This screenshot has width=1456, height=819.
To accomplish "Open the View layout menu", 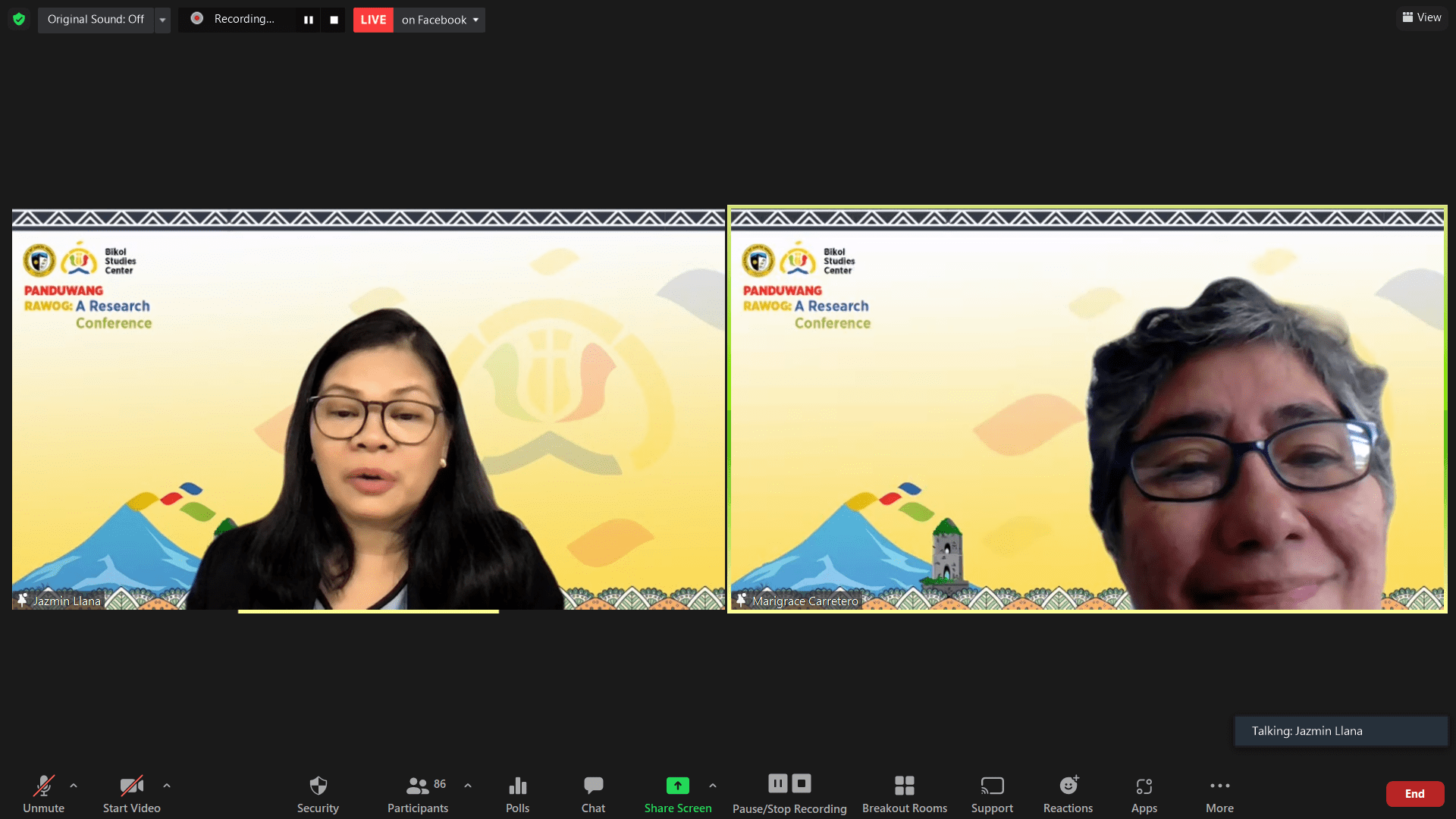I will (x=1421, y=17).
